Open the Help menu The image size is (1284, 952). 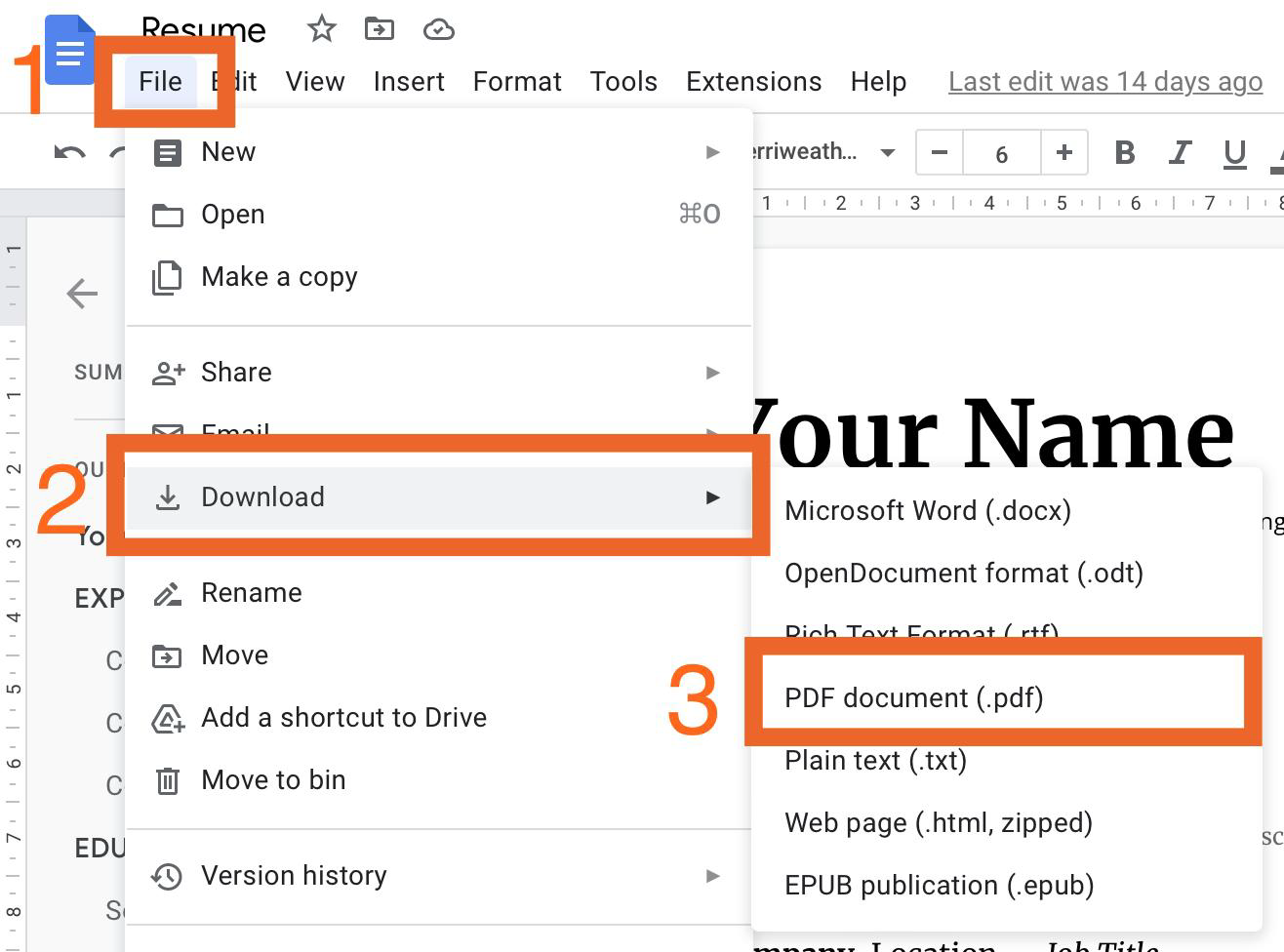click(x=878, y=82)
